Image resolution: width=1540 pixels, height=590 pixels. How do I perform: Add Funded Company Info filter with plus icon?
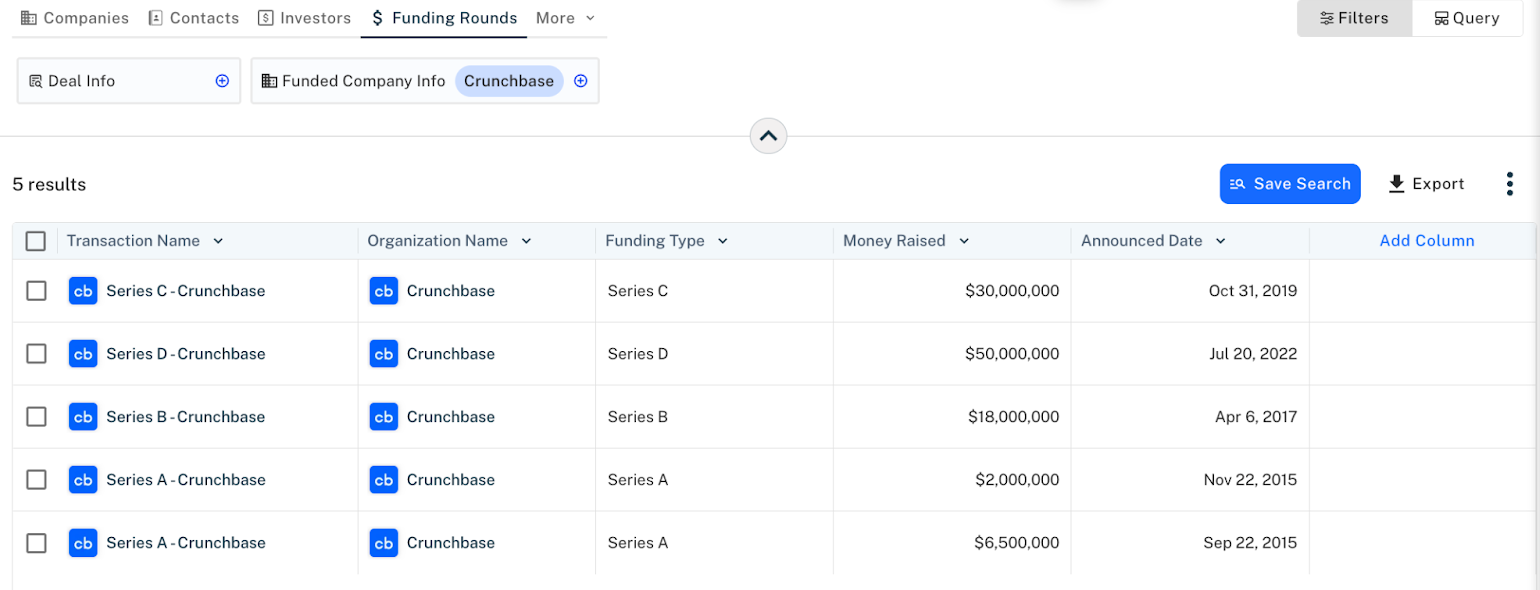point(580,81)
